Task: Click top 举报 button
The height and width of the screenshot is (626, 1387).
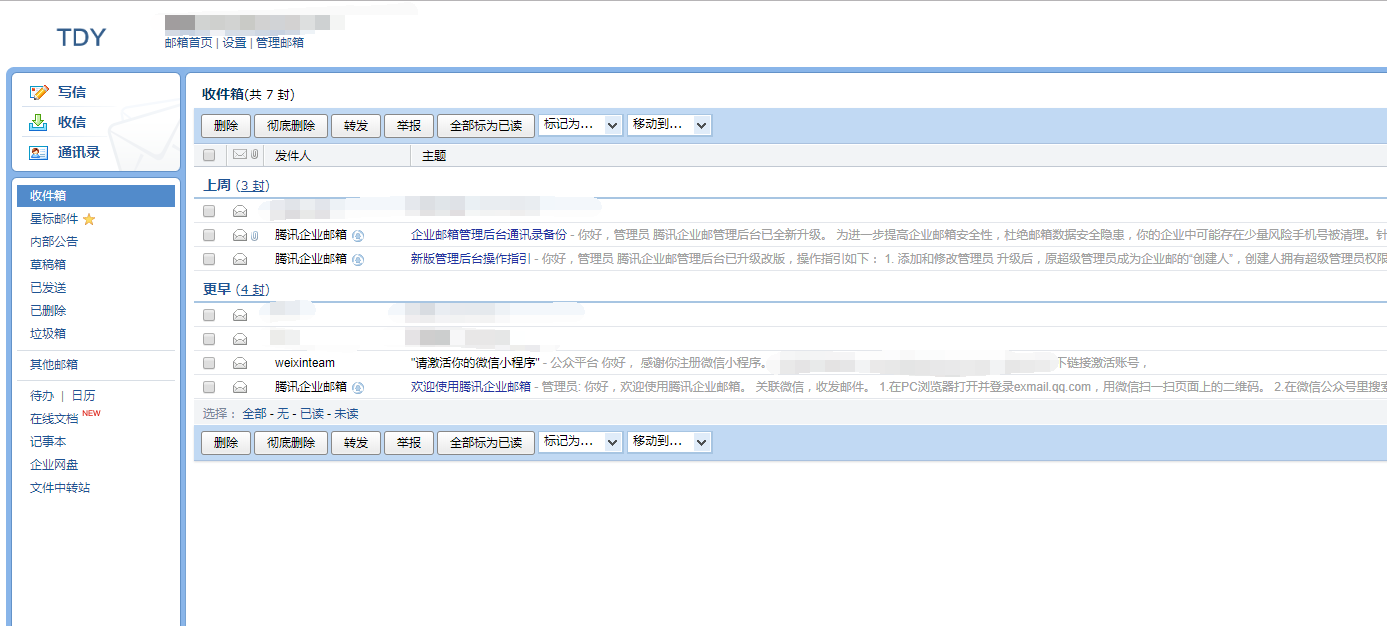Action: tap(409, 126)
